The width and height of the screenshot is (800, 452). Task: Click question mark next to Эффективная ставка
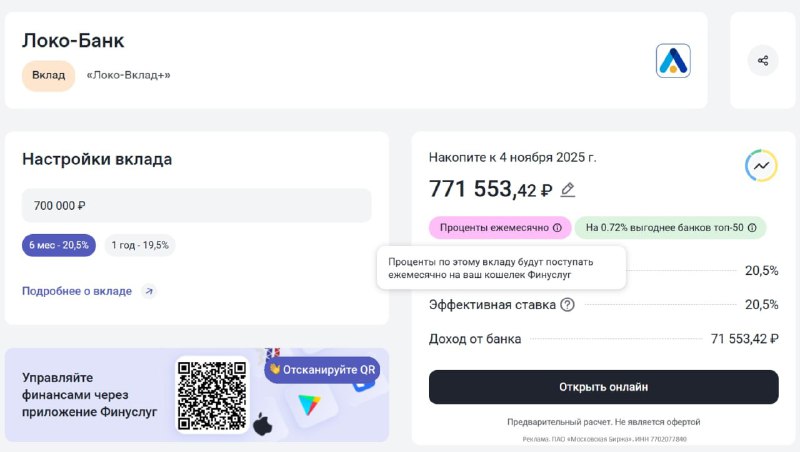point(567,305)
